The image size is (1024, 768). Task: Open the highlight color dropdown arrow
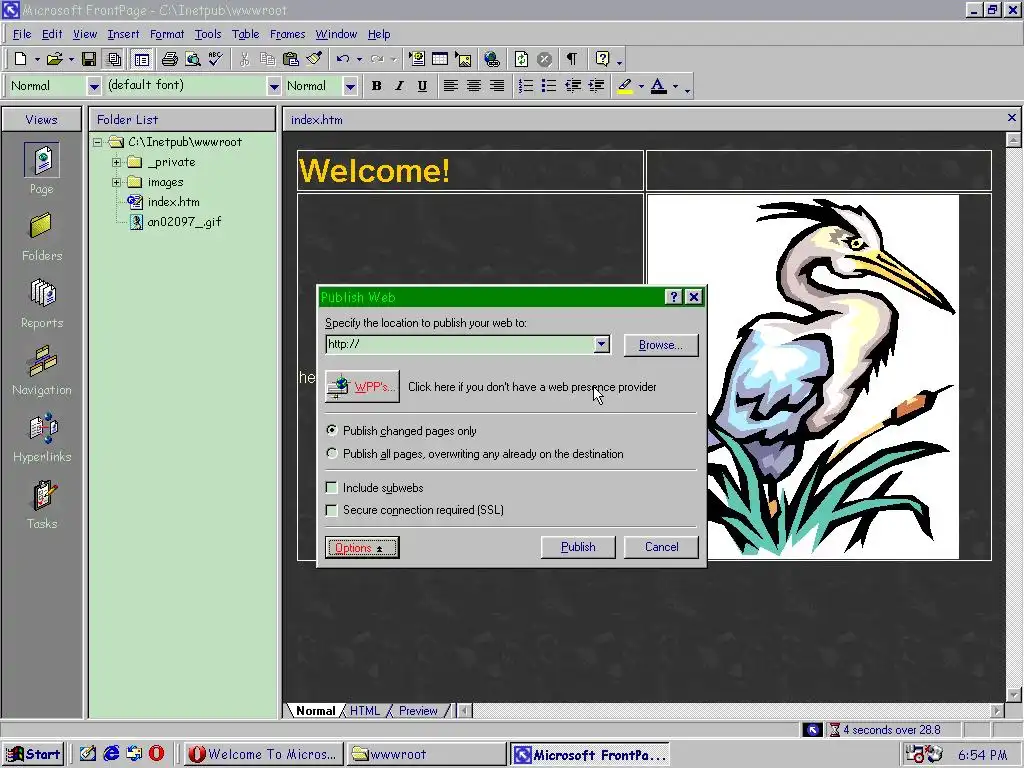[x=641, y=86]
